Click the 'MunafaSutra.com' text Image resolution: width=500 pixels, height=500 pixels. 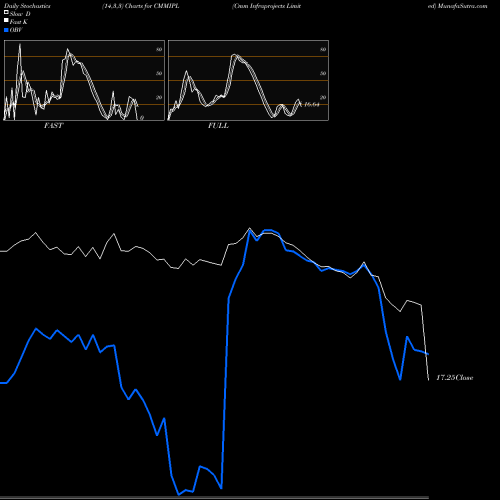463,6
